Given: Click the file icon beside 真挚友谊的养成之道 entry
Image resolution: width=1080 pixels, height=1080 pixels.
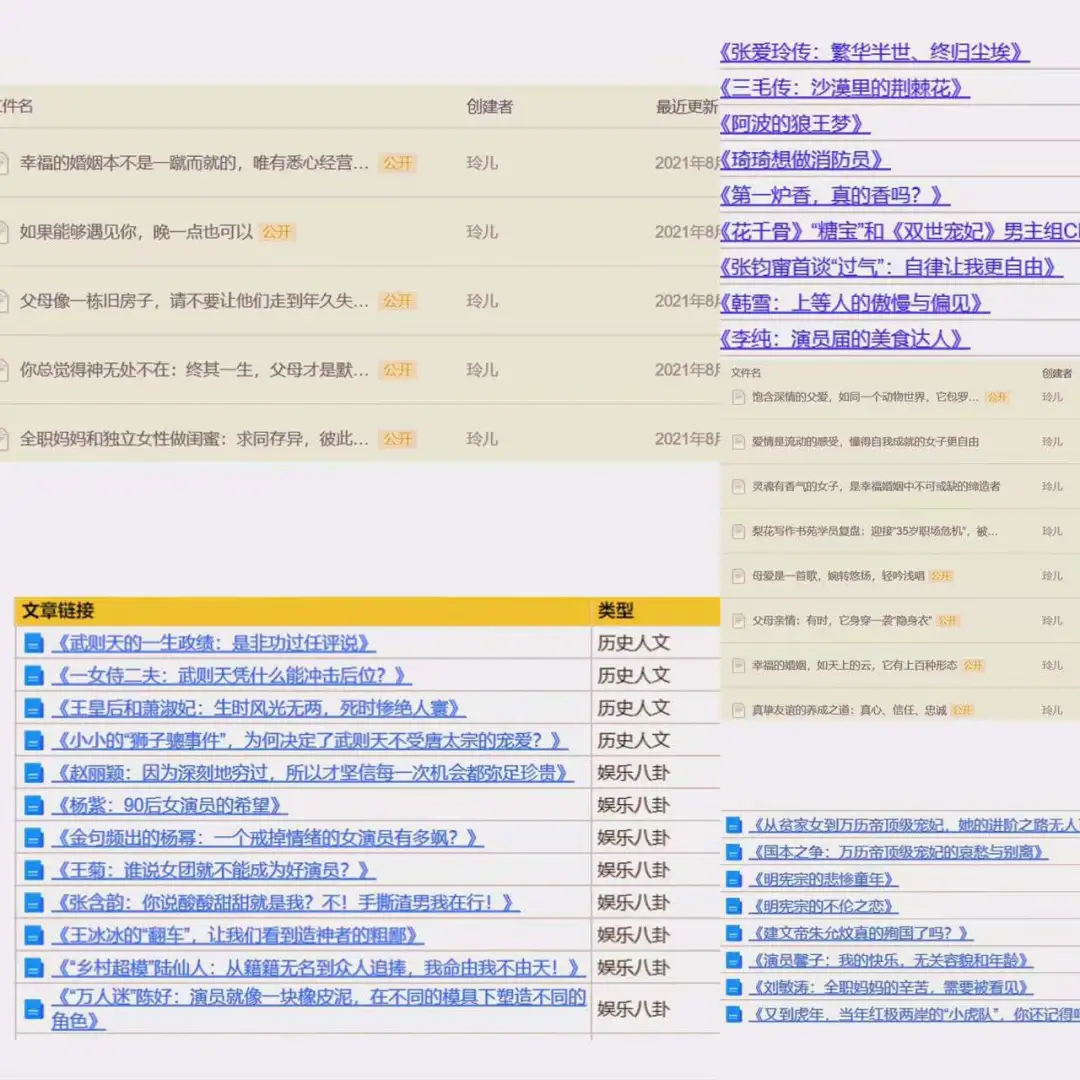Looking at the screenshot, I should (738, 710).
